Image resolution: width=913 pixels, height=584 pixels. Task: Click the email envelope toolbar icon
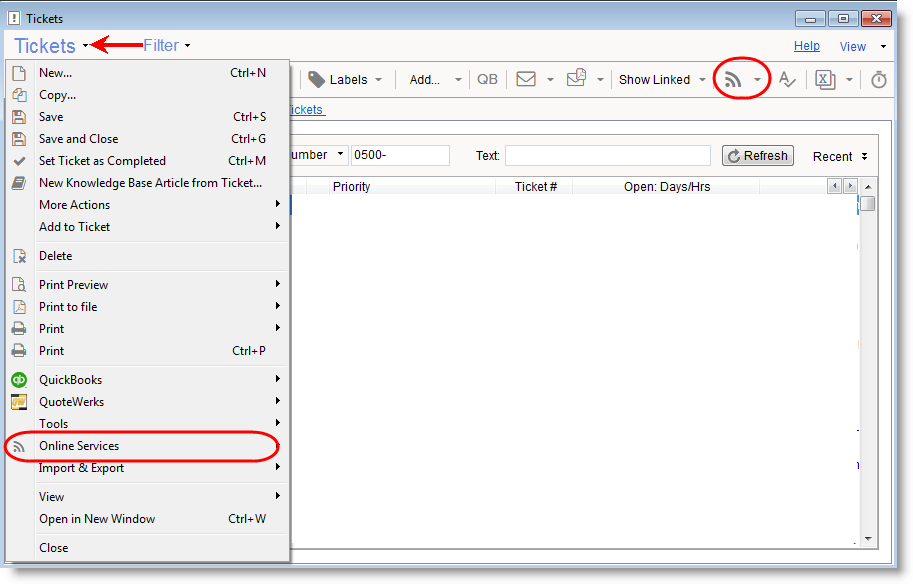[526, 80]
